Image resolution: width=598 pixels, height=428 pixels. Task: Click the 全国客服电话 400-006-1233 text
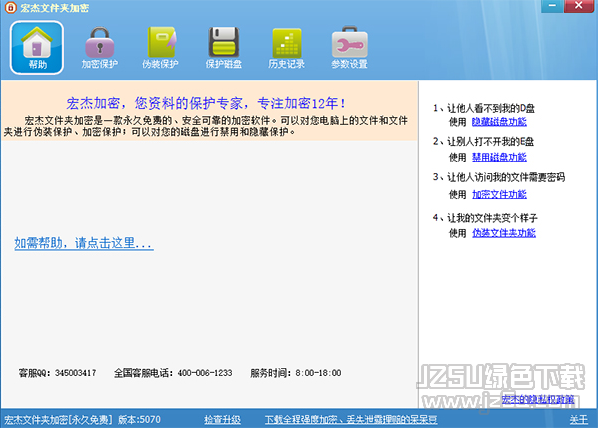click(x=173, y=373)
